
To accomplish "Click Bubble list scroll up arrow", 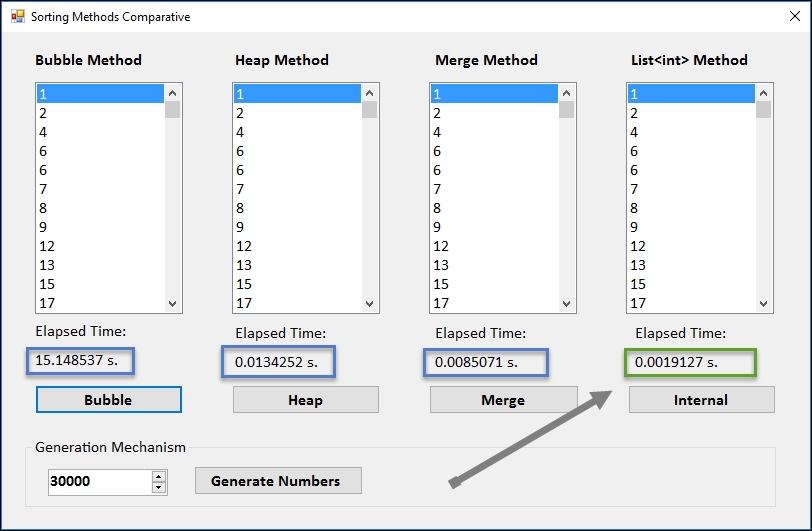I will pos(172,93).
